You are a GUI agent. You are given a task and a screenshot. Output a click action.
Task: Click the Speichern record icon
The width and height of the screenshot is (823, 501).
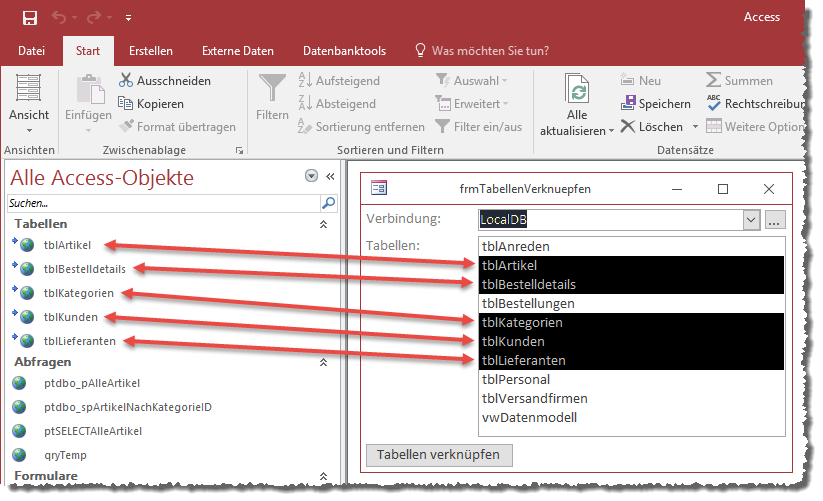[628, 103]
